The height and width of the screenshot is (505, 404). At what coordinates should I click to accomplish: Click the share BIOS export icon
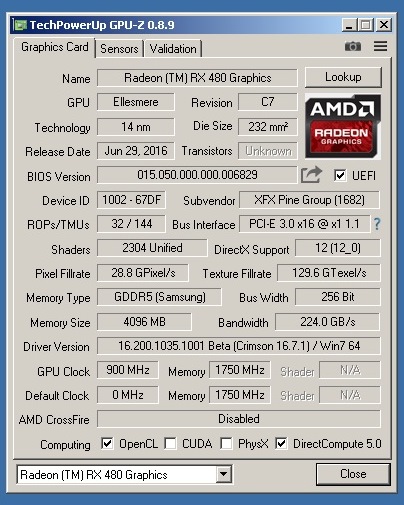(x=311, y=175)
